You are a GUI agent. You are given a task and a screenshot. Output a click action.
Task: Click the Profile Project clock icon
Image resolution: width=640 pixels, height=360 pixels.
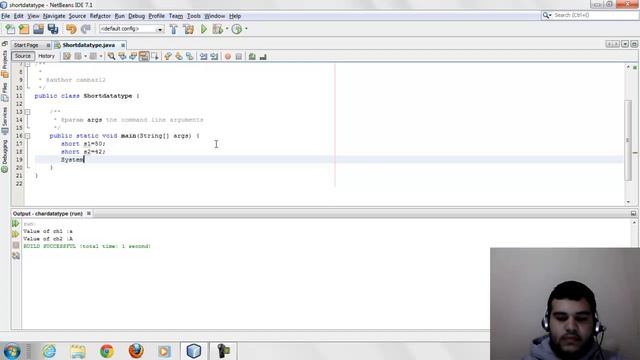point(237,29)
